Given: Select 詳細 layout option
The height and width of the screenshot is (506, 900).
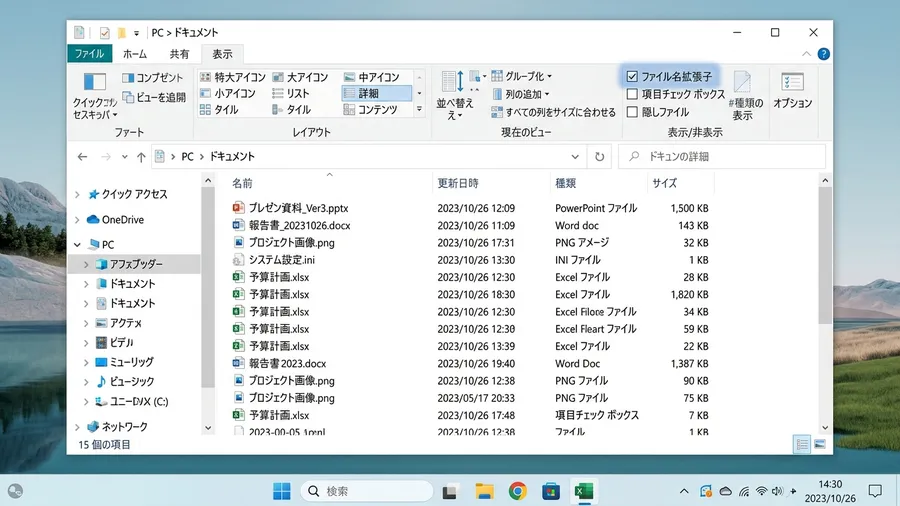Looking at the screenshot, I should click(x=377, y=93).
